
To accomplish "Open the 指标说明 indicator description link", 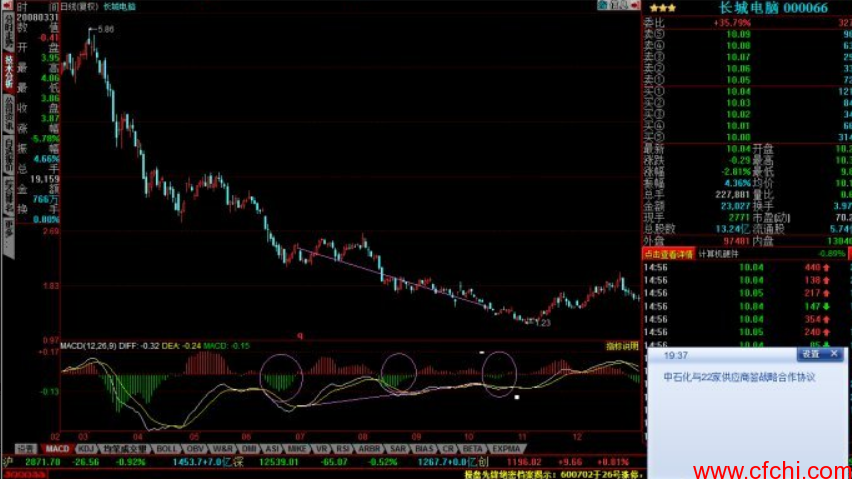I will [x=622, y=346].
